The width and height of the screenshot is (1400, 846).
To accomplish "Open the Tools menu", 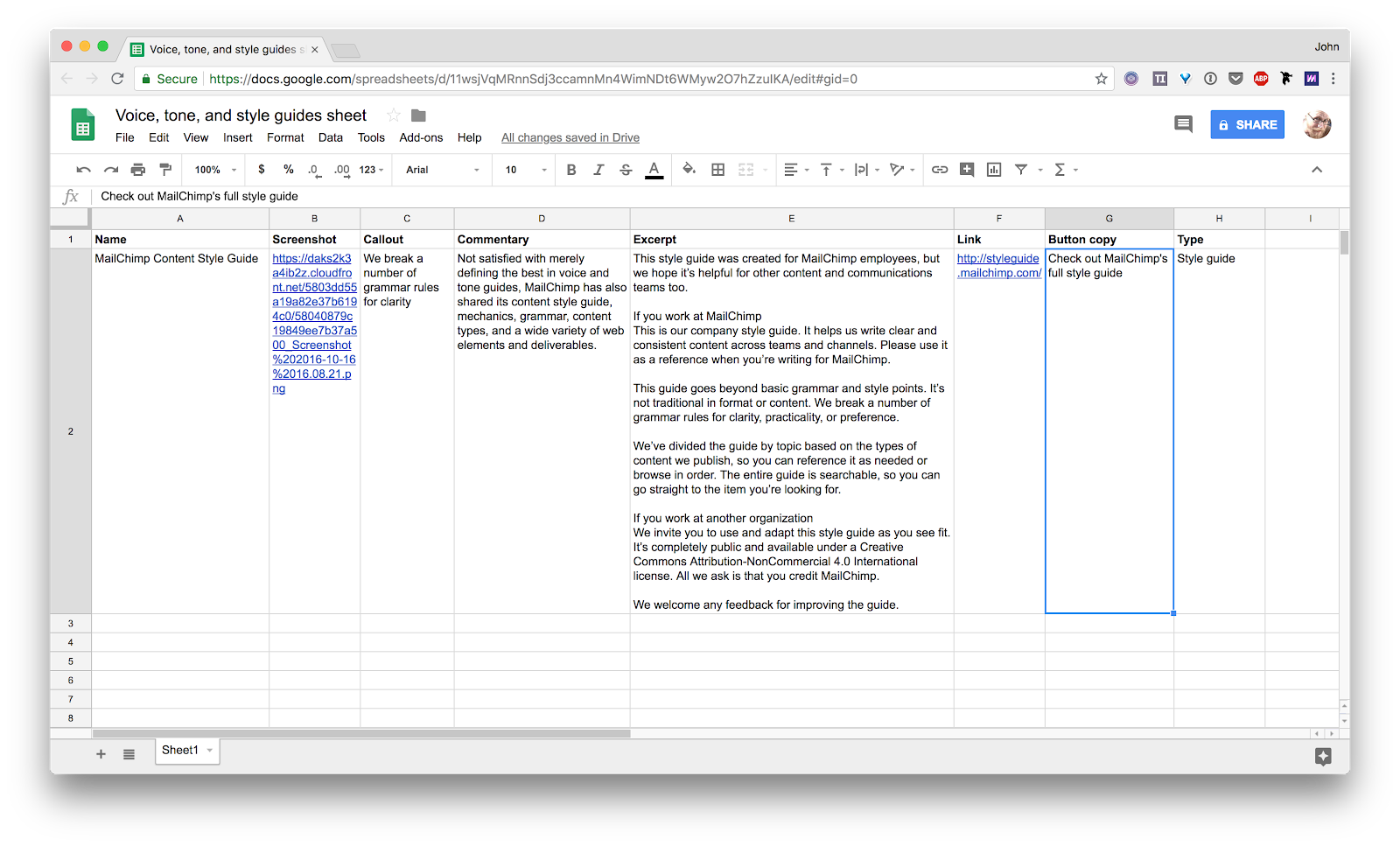I will click(x=371, y=137).
